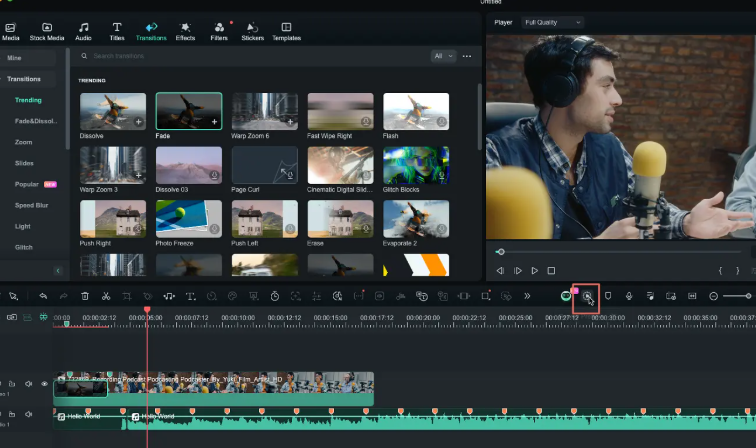The height and width of the screenshot is (448, 756).
Task: Open the Popular category marked NEW
Action: click(x=36, y=184)
